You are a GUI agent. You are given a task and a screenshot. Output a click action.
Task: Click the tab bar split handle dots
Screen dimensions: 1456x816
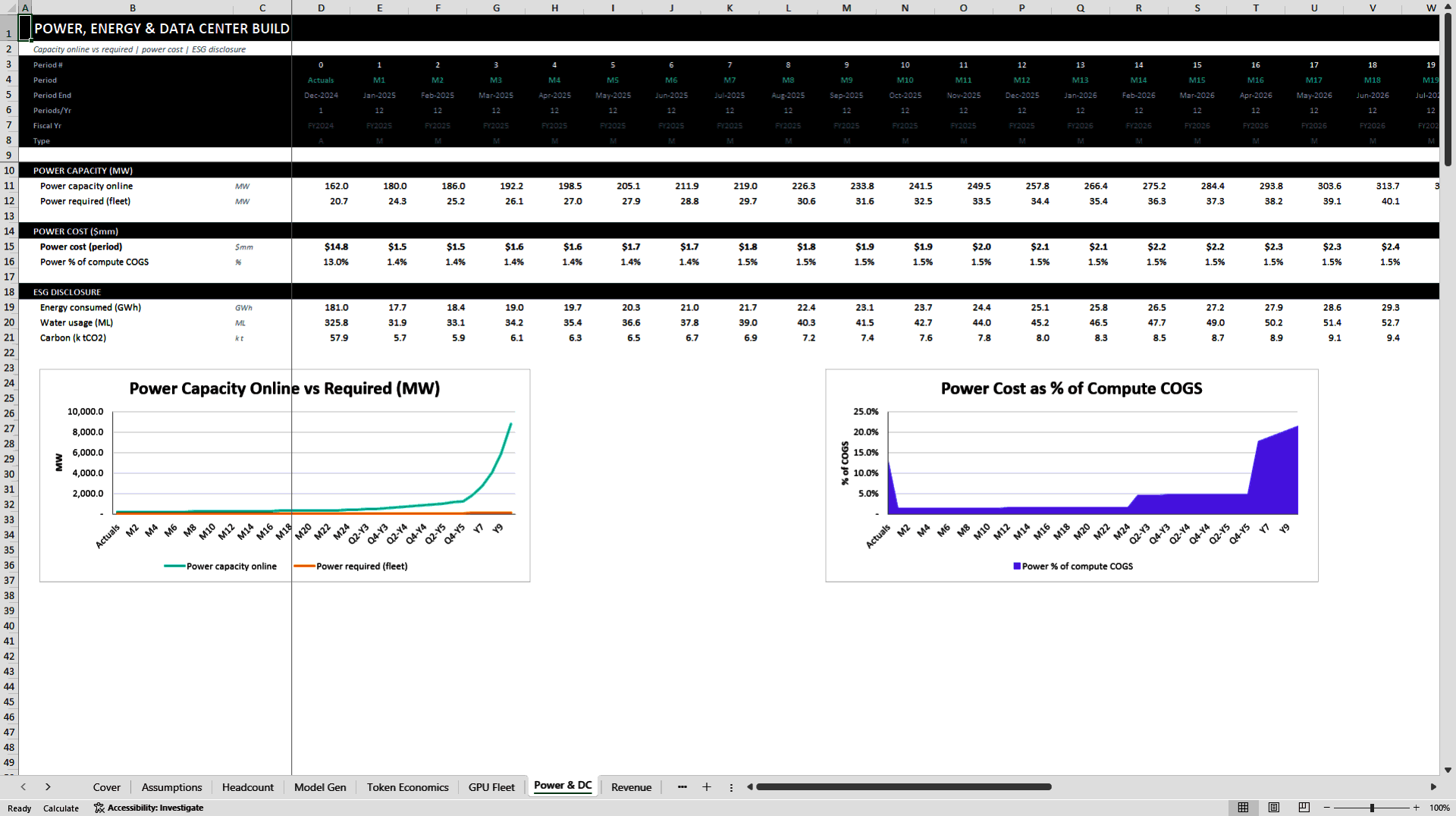click(x=731, y=787)
